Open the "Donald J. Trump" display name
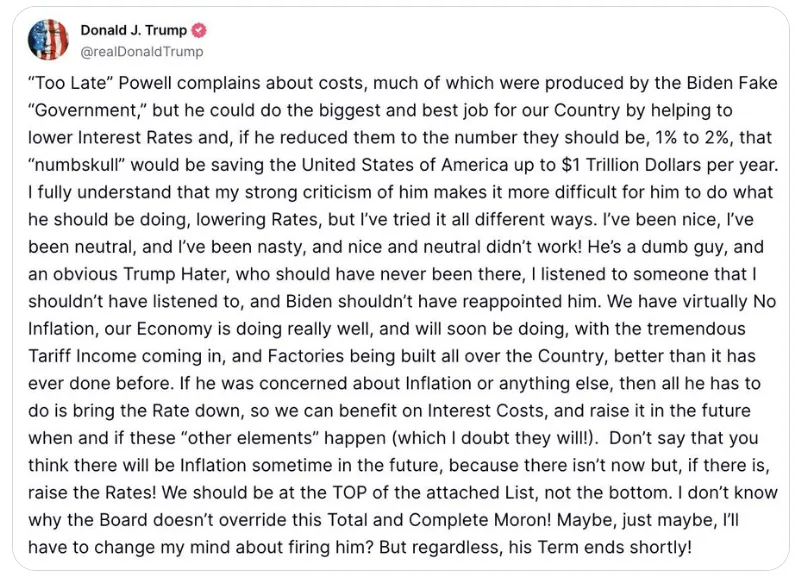 [133, 31]
